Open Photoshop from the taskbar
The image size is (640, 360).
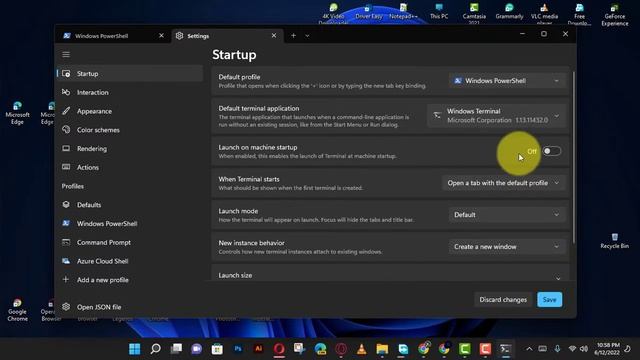pyautogui.click(x=238, y=349)
